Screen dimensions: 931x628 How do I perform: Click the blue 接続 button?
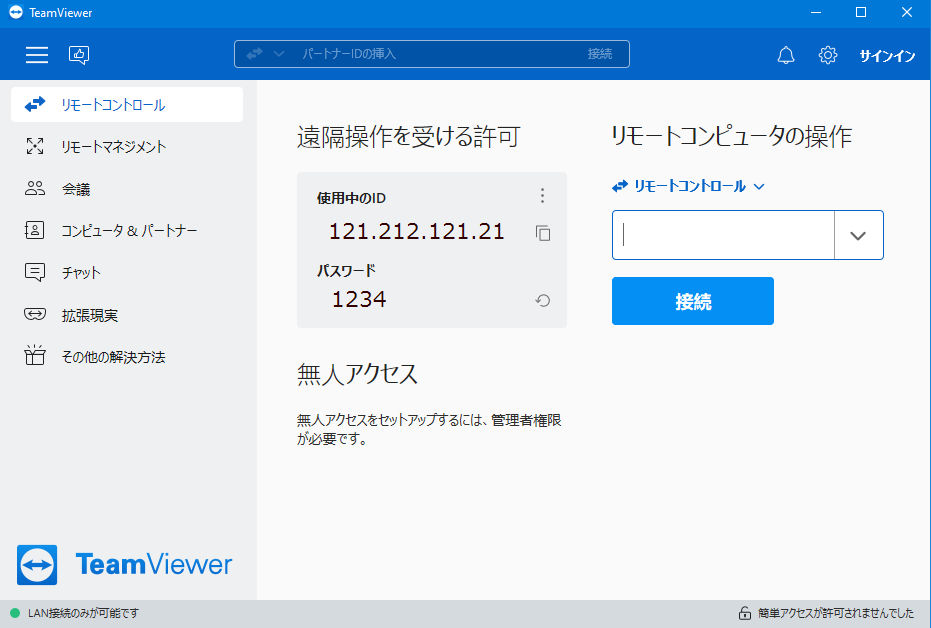(x=693, y=301)
